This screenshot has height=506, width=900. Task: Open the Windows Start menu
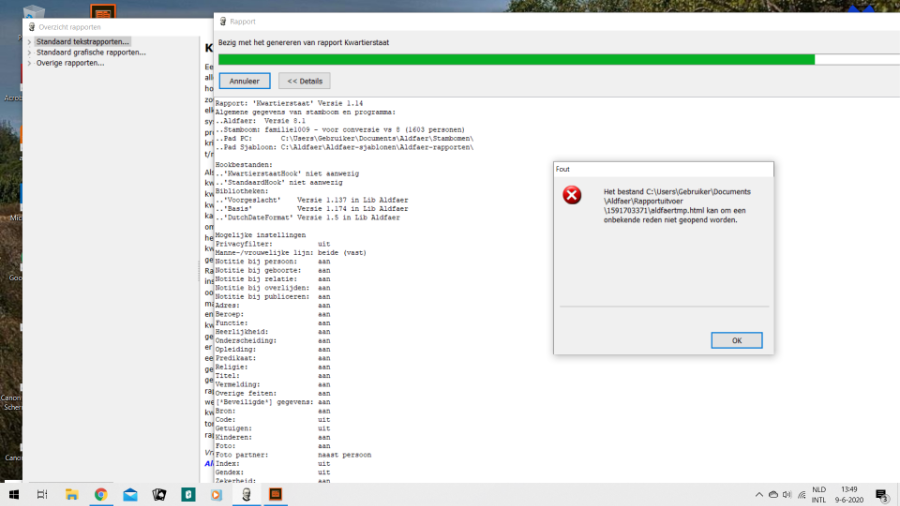14,494
